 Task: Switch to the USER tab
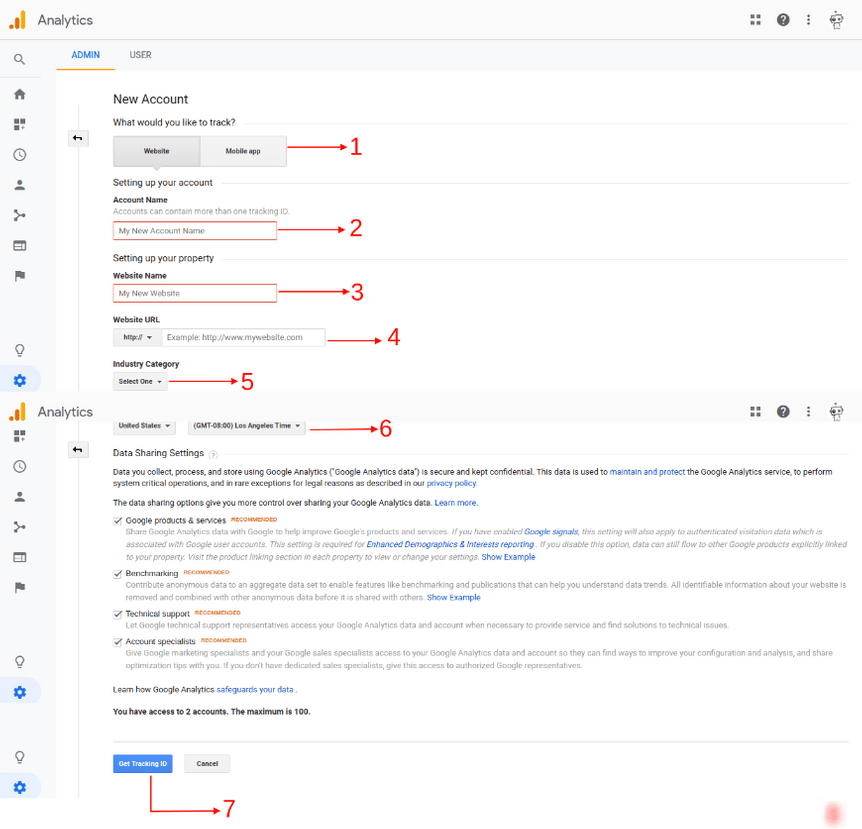pyautogui.click(x=141, y=55)
